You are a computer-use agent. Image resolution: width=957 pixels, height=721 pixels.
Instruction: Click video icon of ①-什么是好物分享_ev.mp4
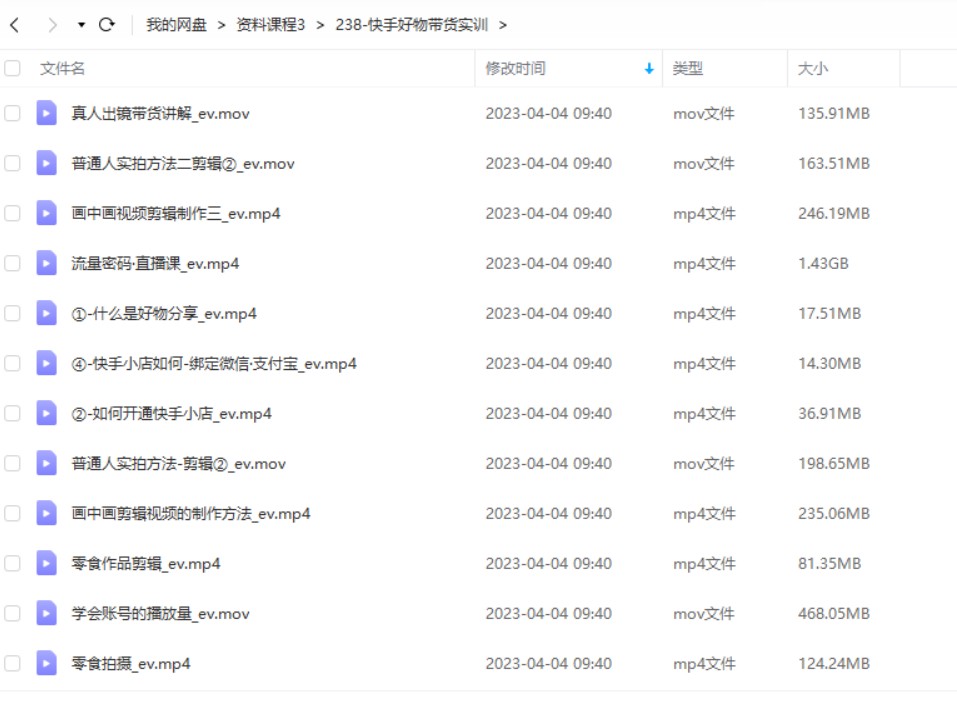pyautogui.click(x=46, y=313)
